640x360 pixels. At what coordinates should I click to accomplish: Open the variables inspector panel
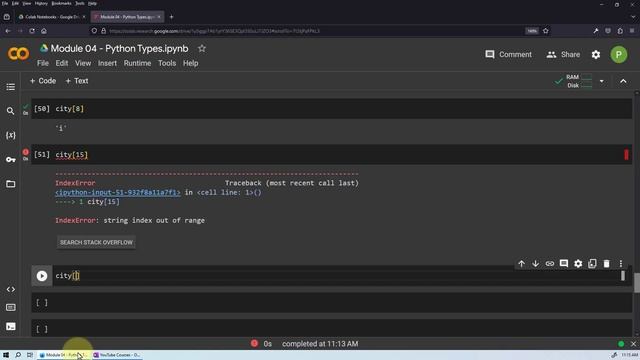pos(11,135)
